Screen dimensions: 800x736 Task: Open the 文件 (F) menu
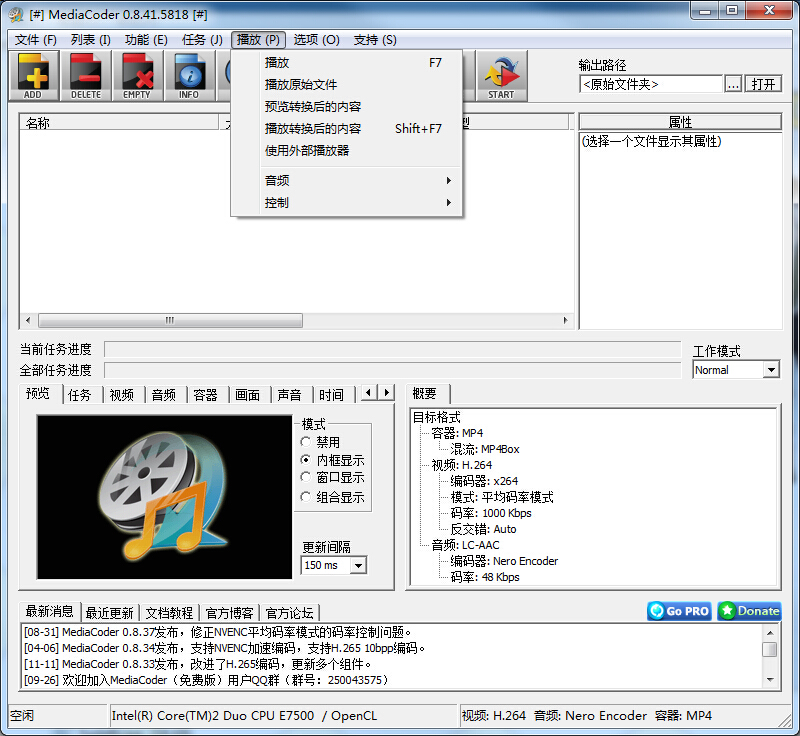[x=35, y=40]
